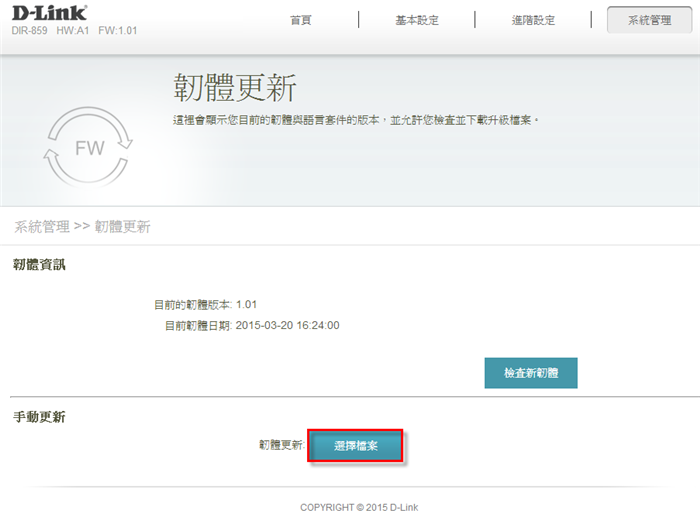Screen dimensions: 700x513
Task: Go to the 進階設定 tab
Action: pyautogui.click(x=532, y=20)
